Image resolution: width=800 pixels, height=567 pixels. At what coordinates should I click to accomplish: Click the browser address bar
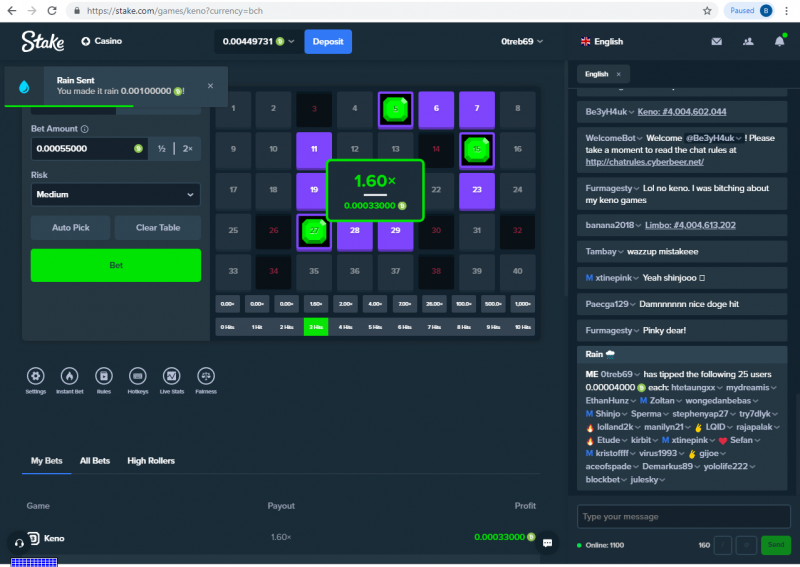[x=393, y=11]
